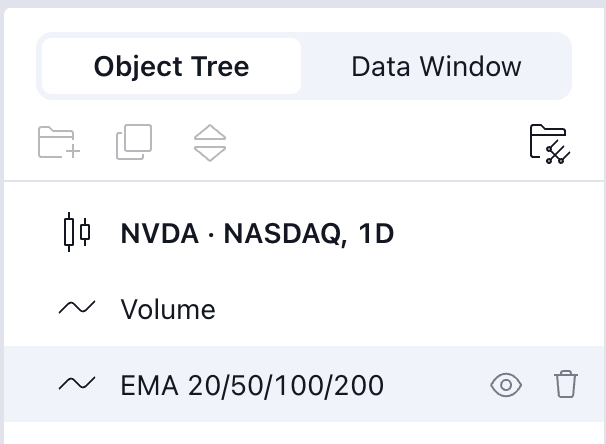Click the trash can in the EMA row
The width and height of the screenshot is (606, 444).
tap(565, 384)
